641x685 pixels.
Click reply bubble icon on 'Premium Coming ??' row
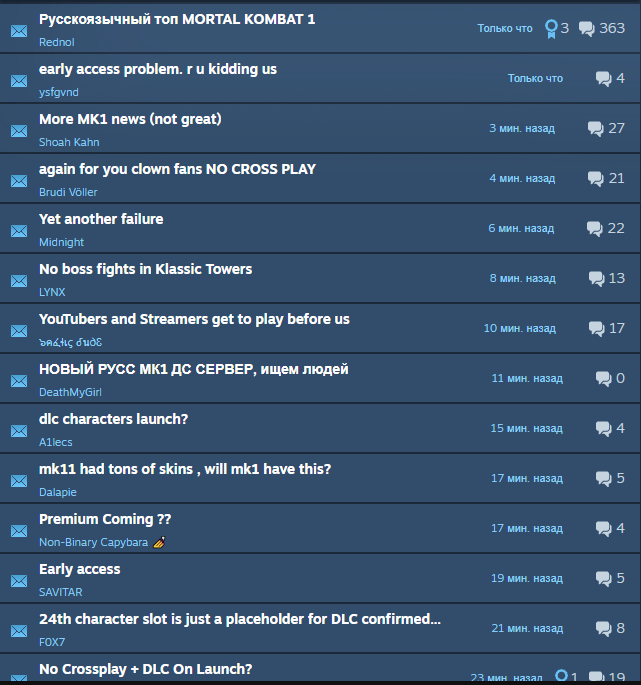point(603,529)
